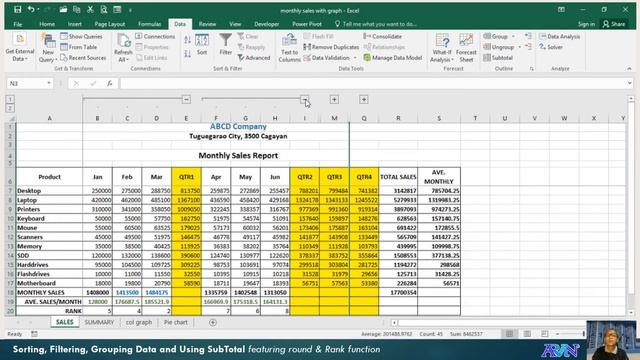Click the Sign in link
Image resolution: width=640 pixels, height=360 pixels.
click(x=586, y=24)
